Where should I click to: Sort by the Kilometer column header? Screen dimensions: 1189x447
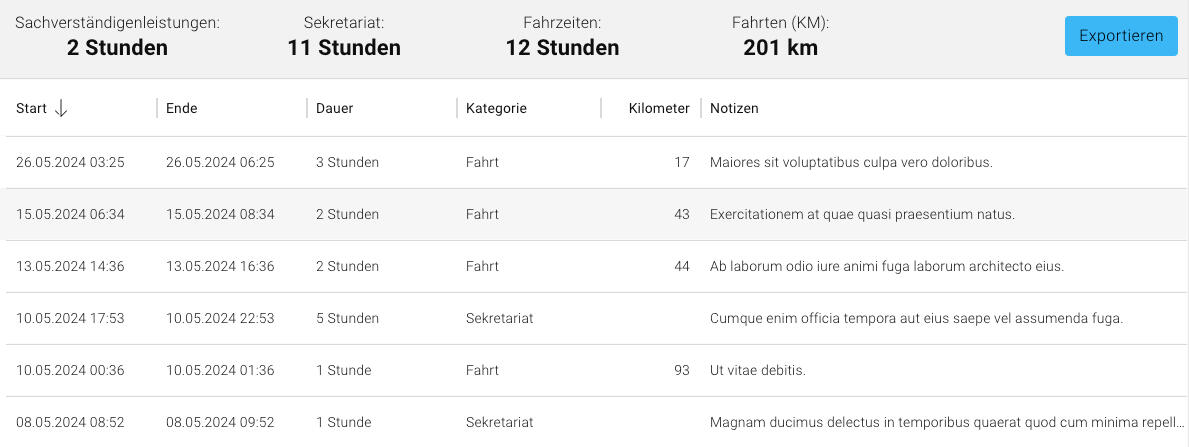point(658,108)
